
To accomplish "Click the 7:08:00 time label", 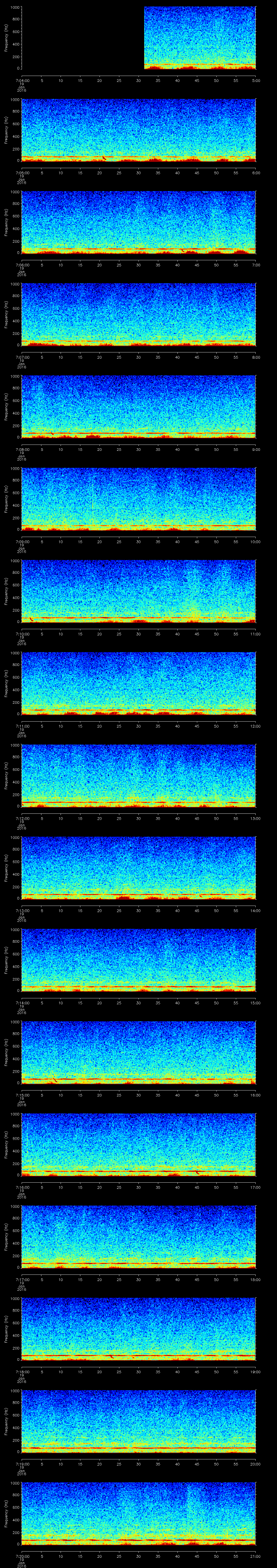I will pos(22,449).
